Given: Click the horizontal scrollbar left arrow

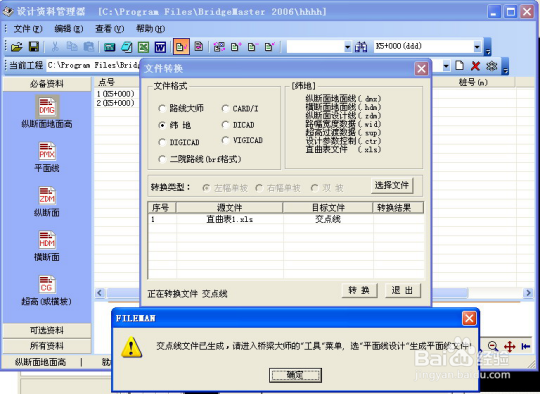Looking at the screenshot, I should point(100,293).
